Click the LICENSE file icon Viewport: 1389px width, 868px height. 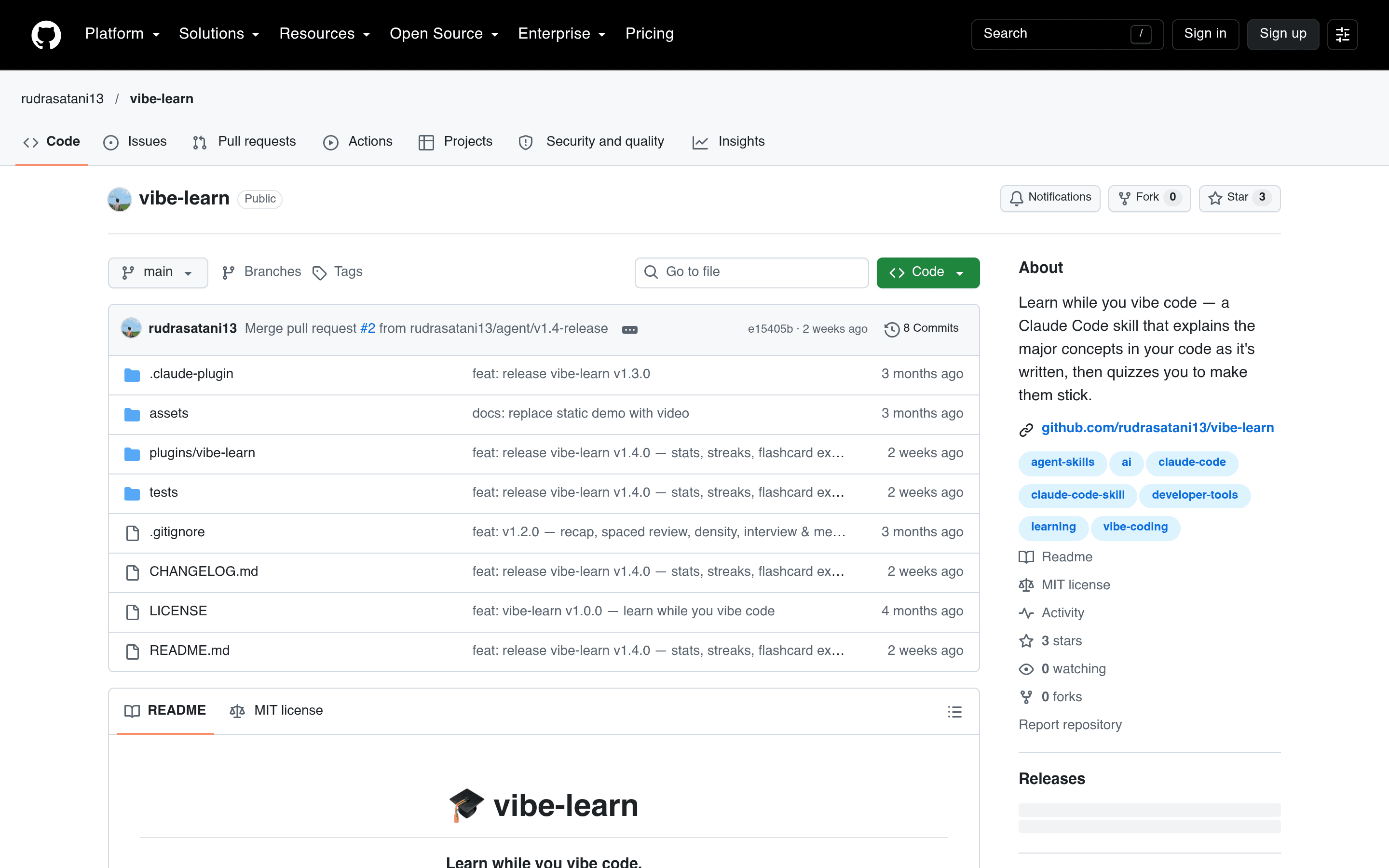(133, 612)
